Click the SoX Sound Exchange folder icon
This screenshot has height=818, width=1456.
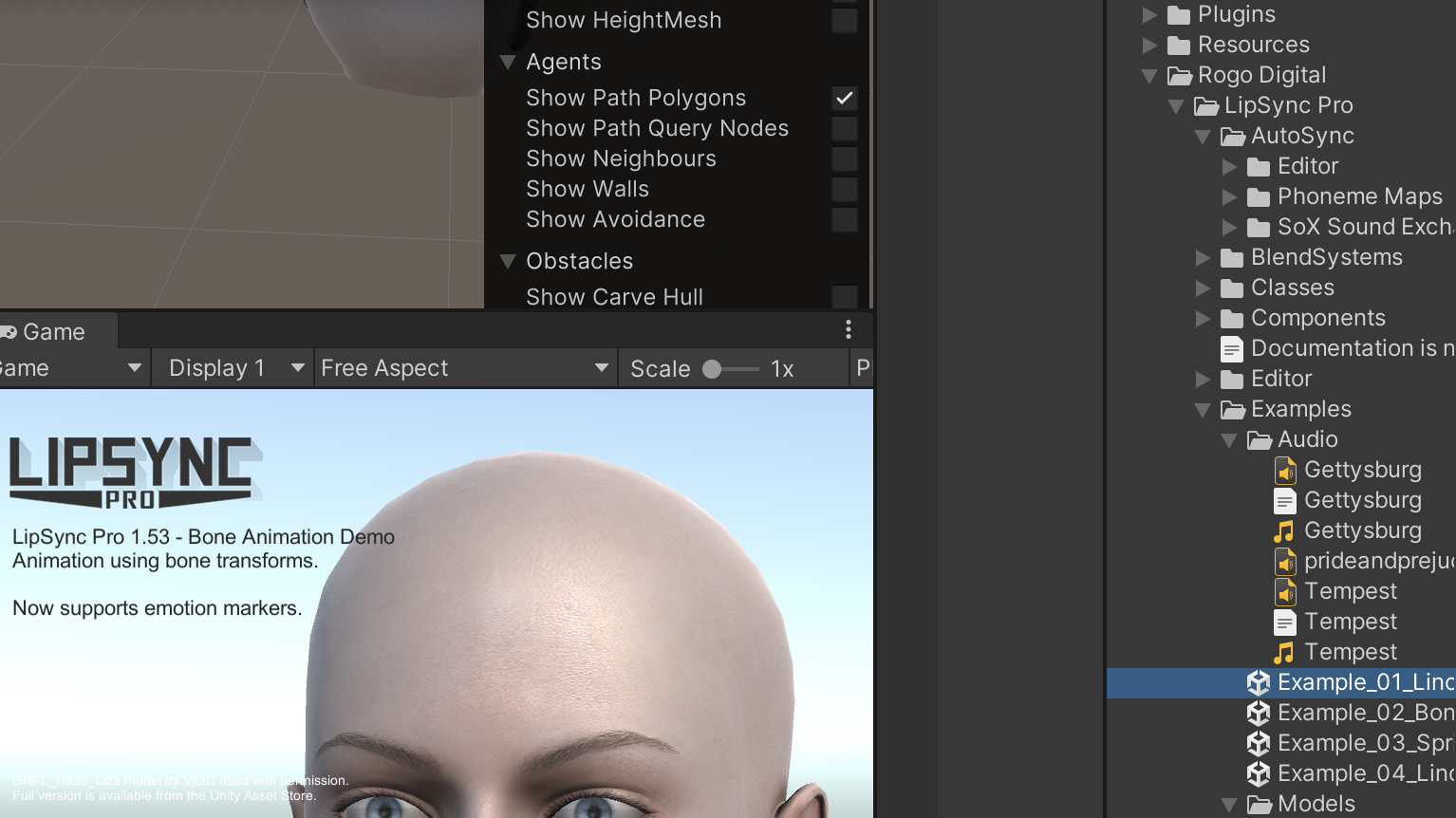tap(1259, 227)
